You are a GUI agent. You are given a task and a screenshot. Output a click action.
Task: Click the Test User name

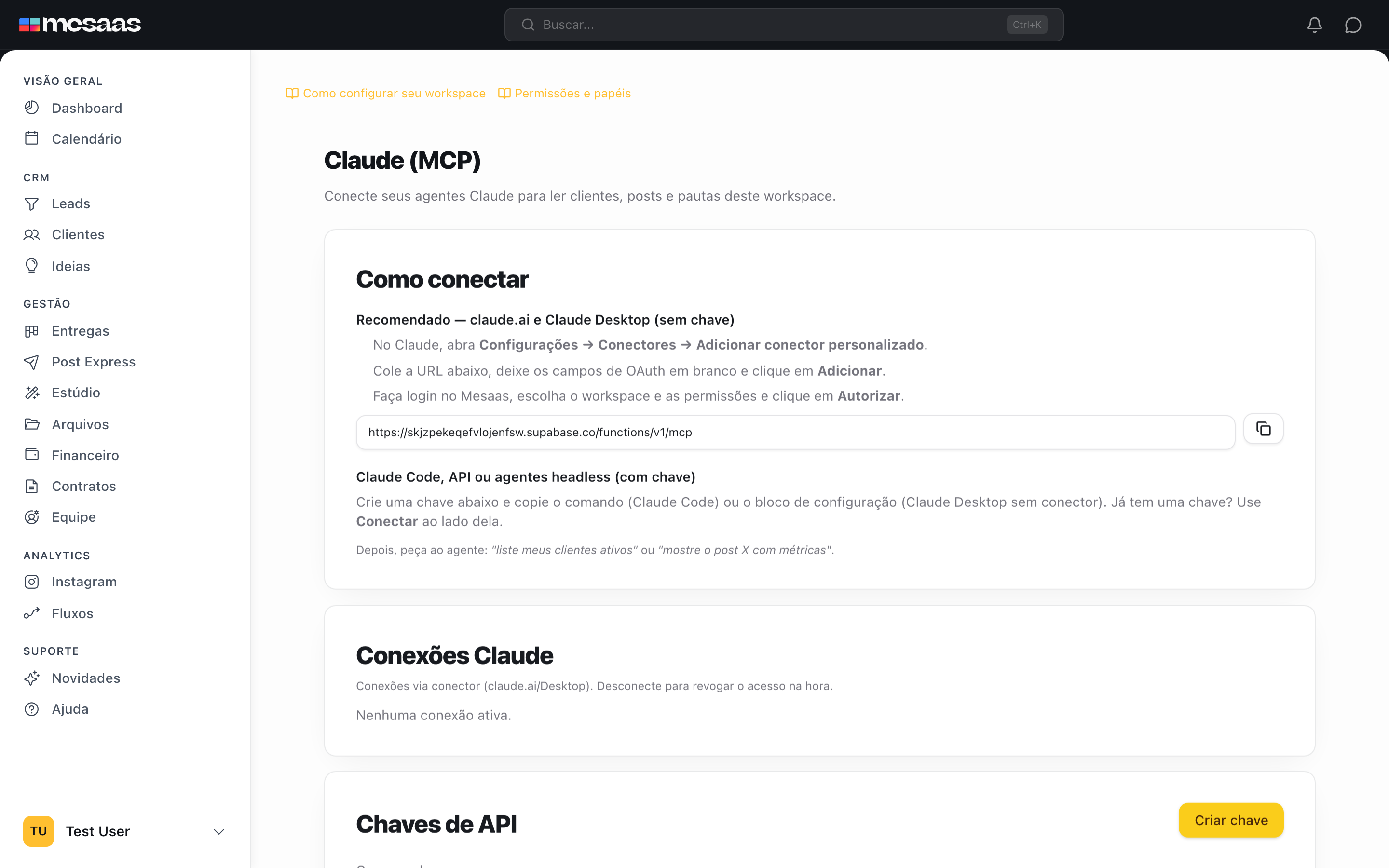[97, 831]
